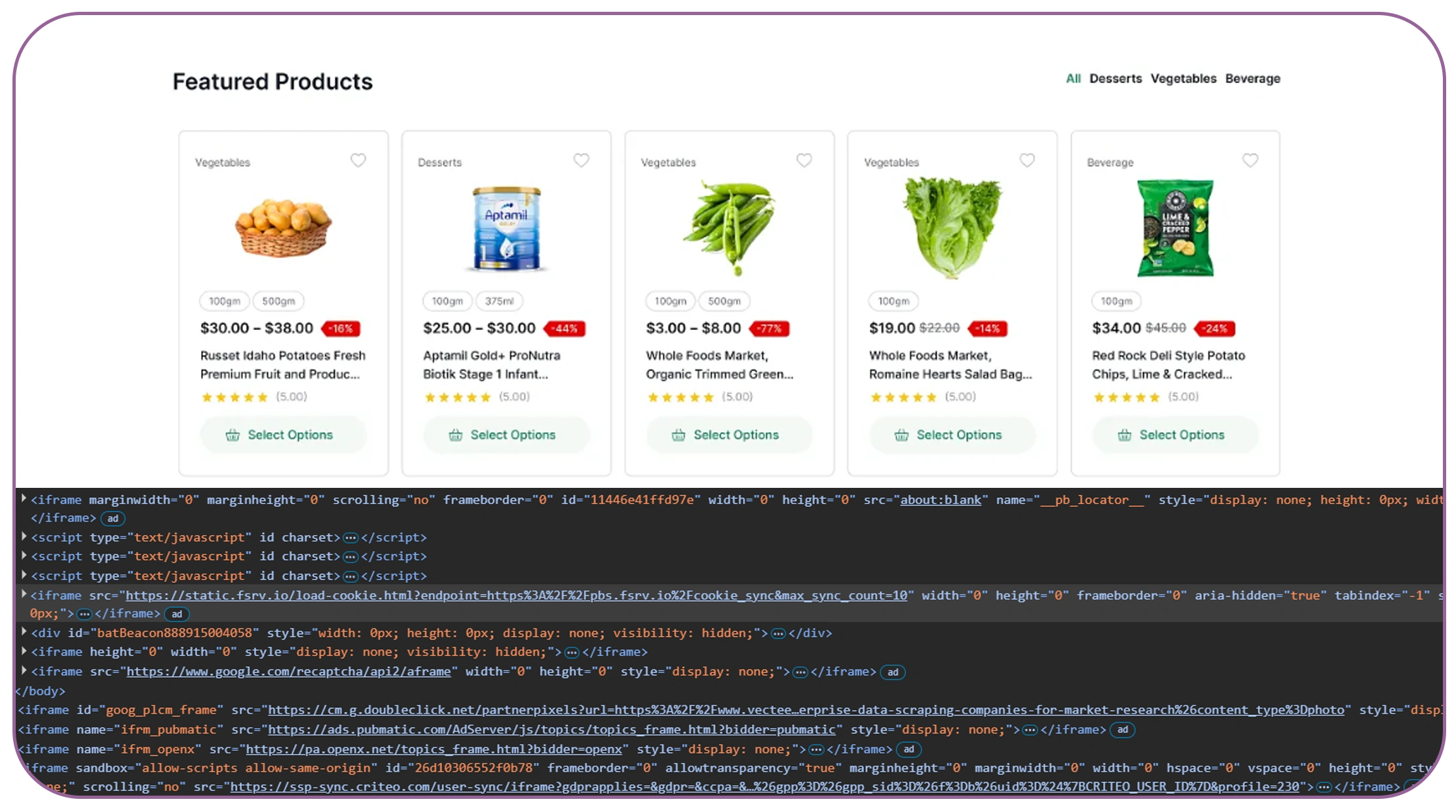This screenshot has height=812, width=1456.
Task: Click heart icon on Aptamil Gold+ card
Action: (x=582, y=160)
